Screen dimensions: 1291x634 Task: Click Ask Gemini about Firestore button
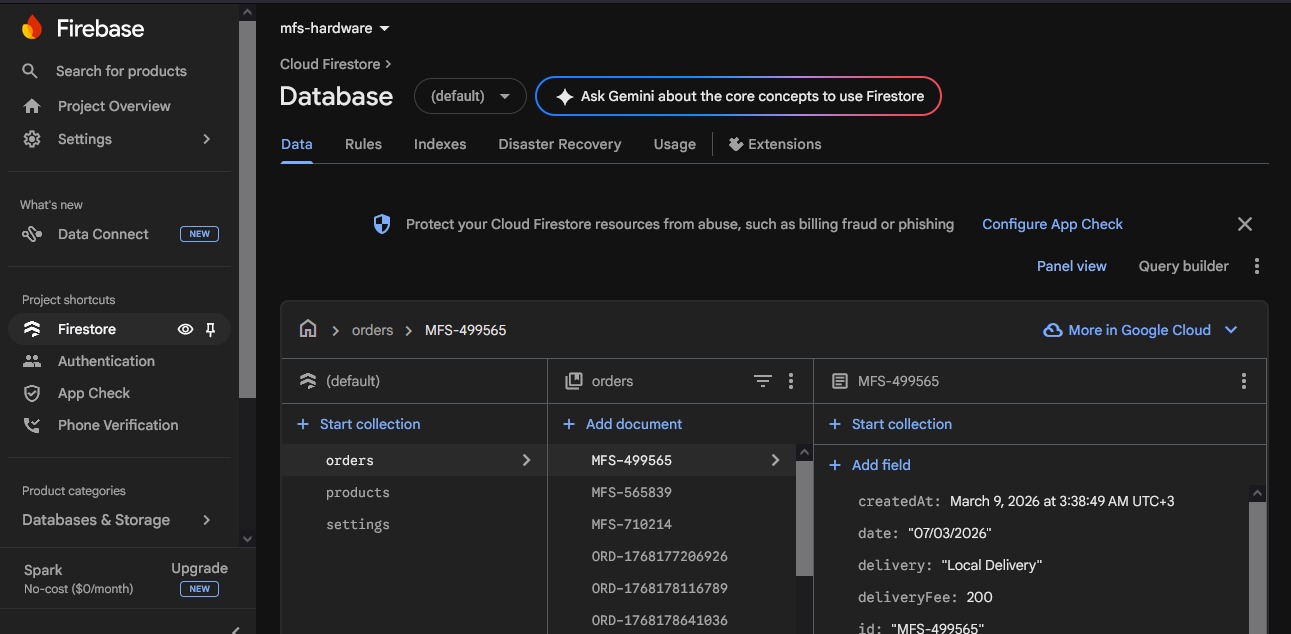click(x=738, y=97)
